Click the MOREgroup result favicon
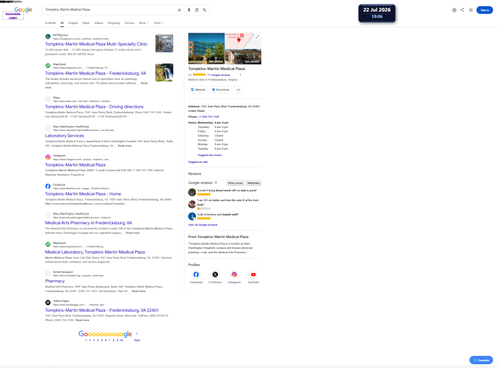This screenshot has width=500, height=368. point(48,37)
